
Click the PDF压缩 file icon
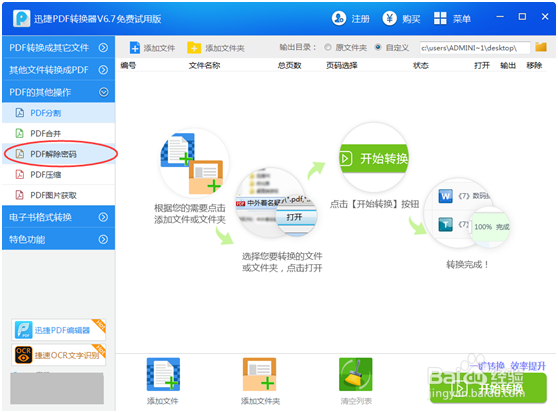click(20, 175)
